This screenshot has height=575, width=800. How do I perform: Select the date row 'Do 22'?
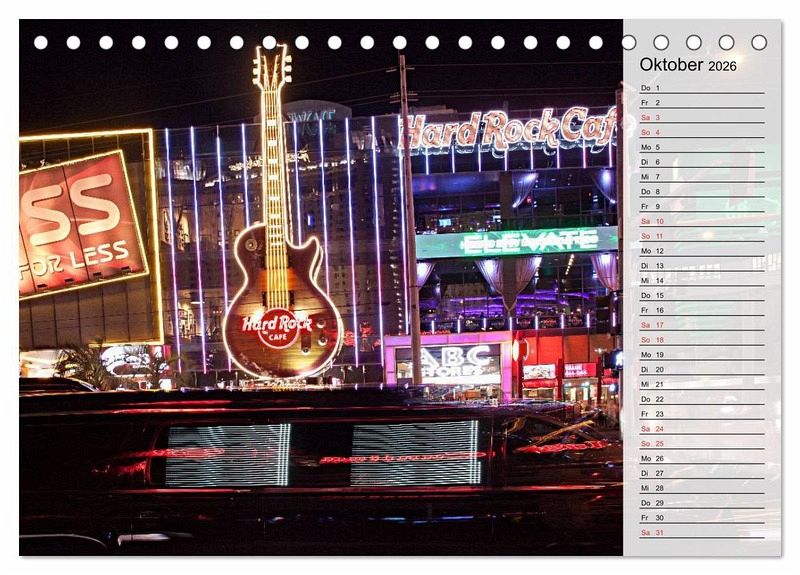[x=702, y=398]
